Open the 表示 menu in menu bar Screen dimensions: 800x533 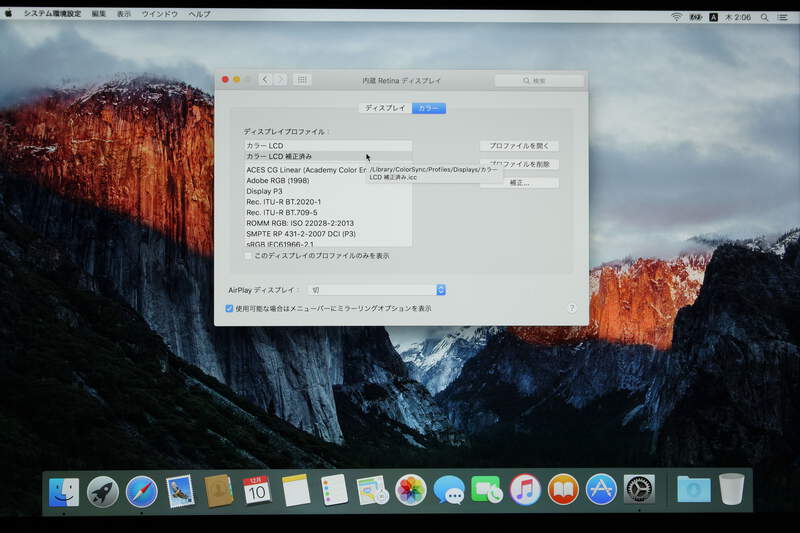[124, 15]
